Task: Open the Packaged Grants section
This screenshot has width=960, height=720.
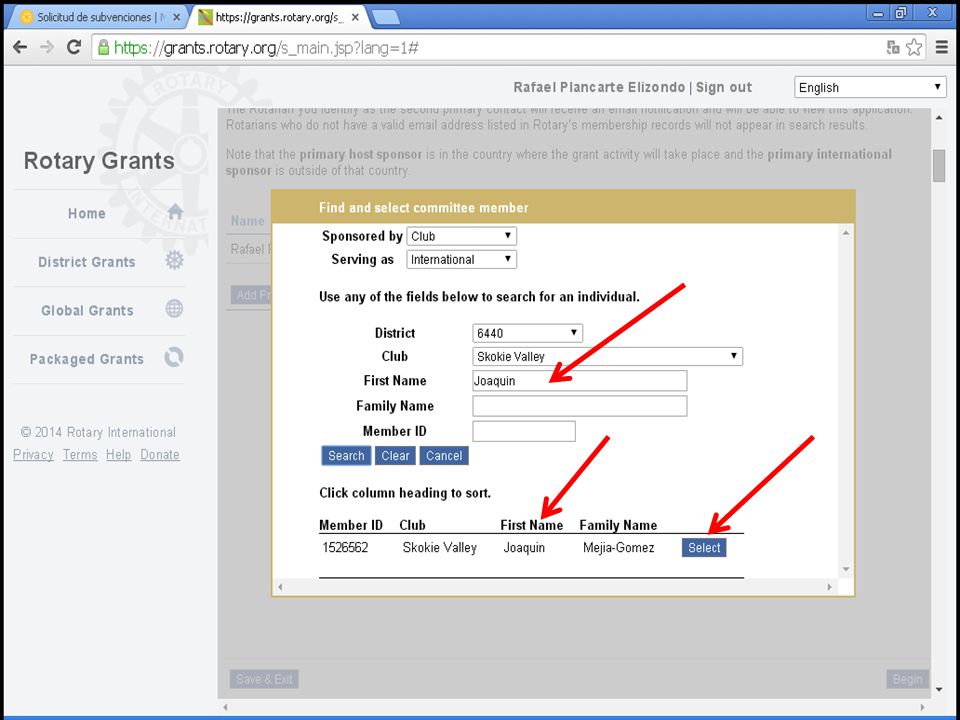Action: 86,359
